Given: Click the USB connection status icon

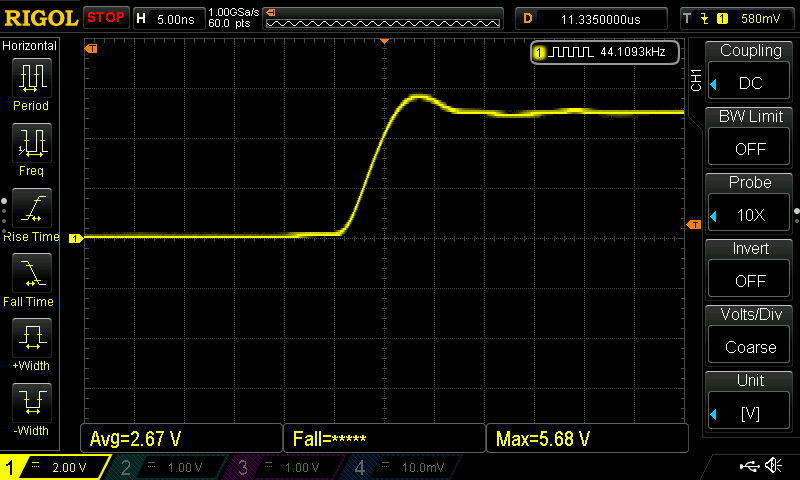Looking at the screenshot, I should [x=748, y=467].
